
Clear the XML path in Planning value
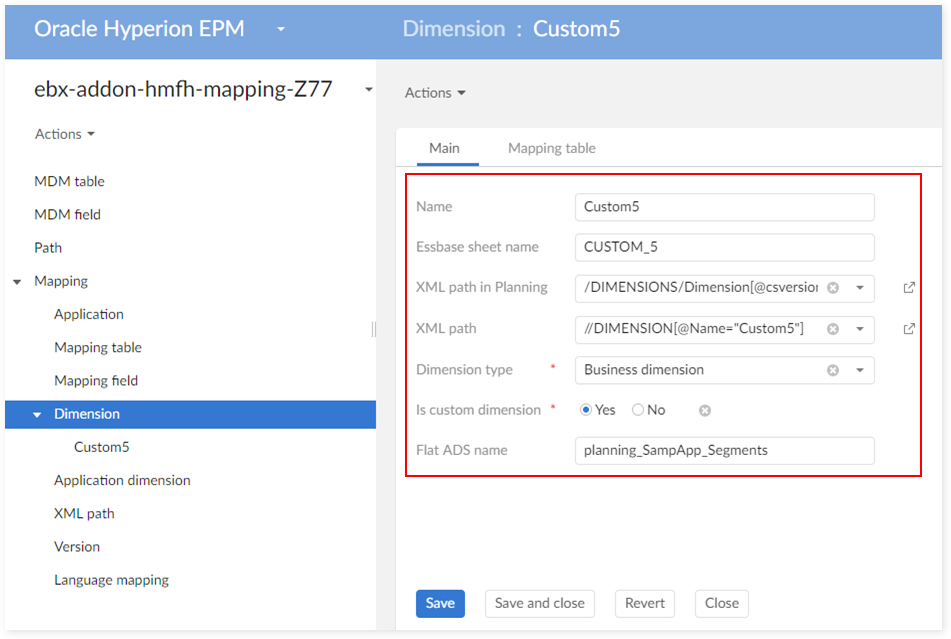[x=832, y=288]
